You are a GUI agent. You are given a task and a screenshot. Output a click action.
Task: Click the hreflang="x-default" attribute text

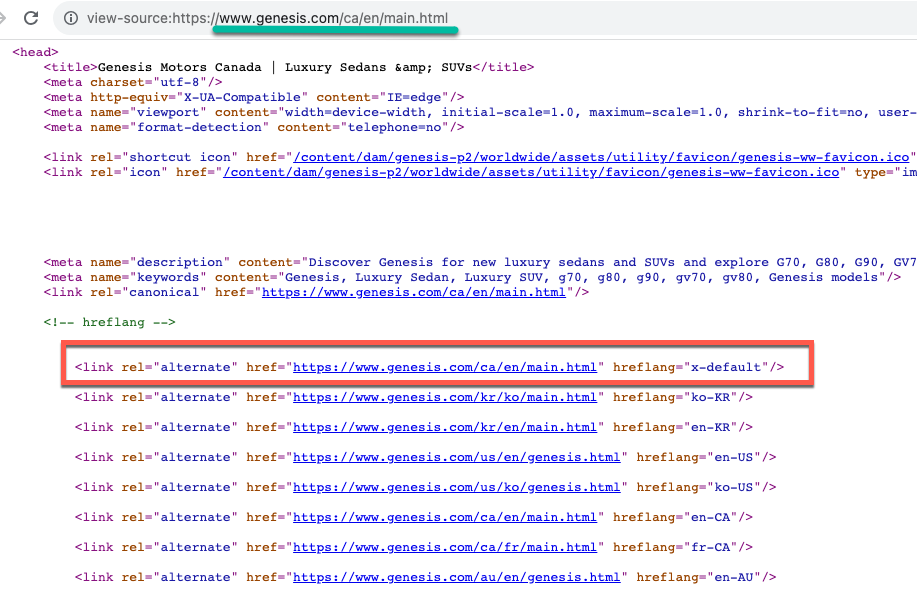691,367
